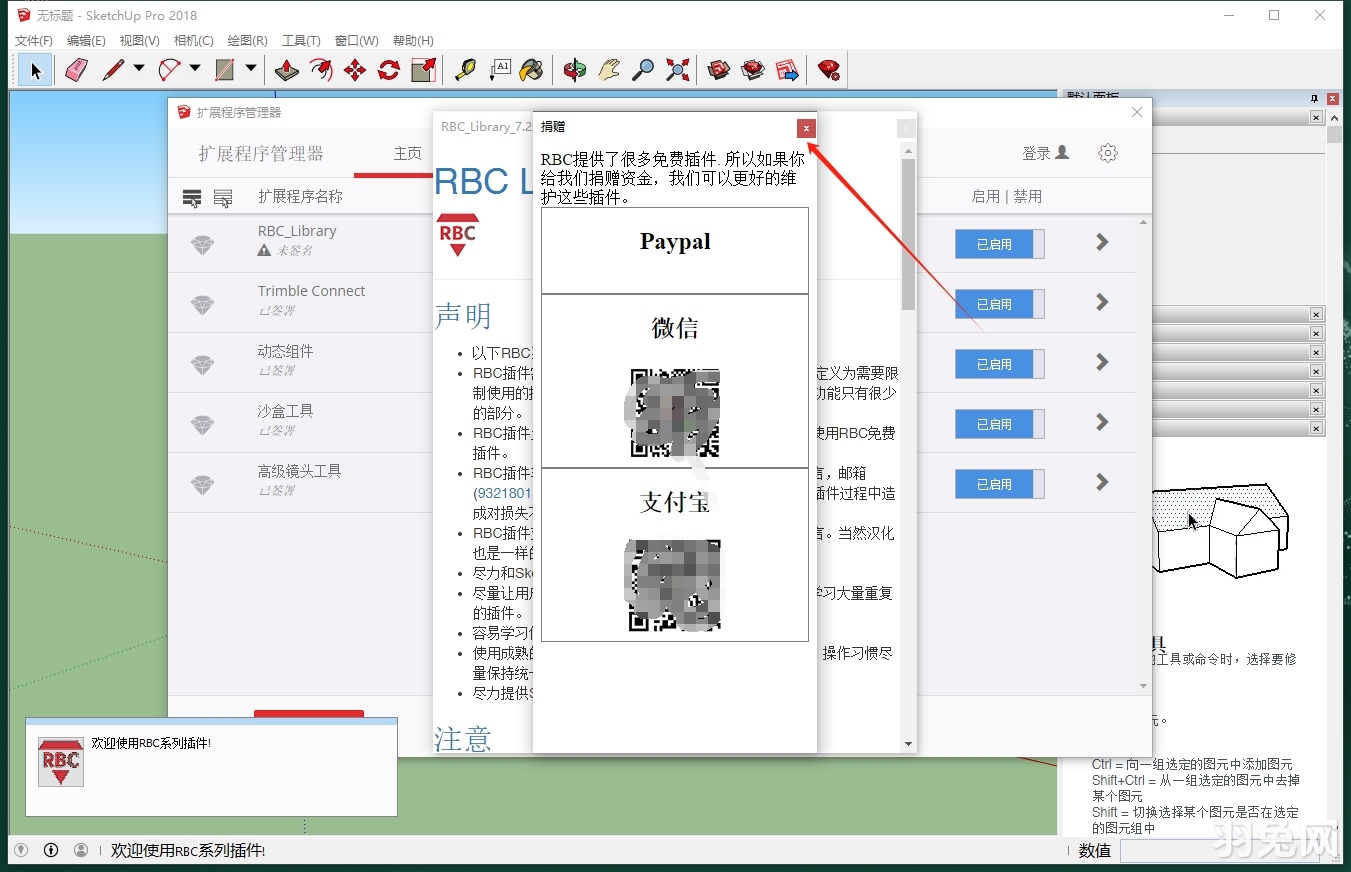Expand the 高级镜头工具 extension row
This screenshot has height=872, width=1351.
pyautogui.click(x=1102, y=484)
